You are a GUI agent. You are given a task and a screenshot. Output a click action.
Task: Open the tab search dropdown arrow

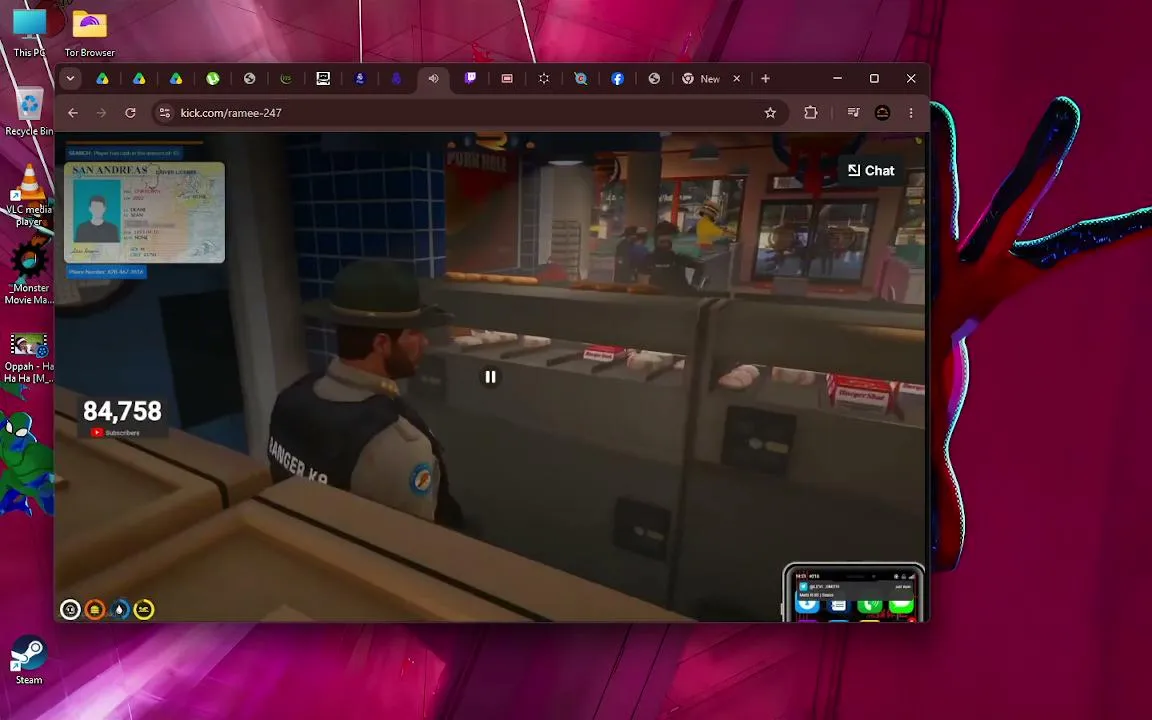click(71, 79)
